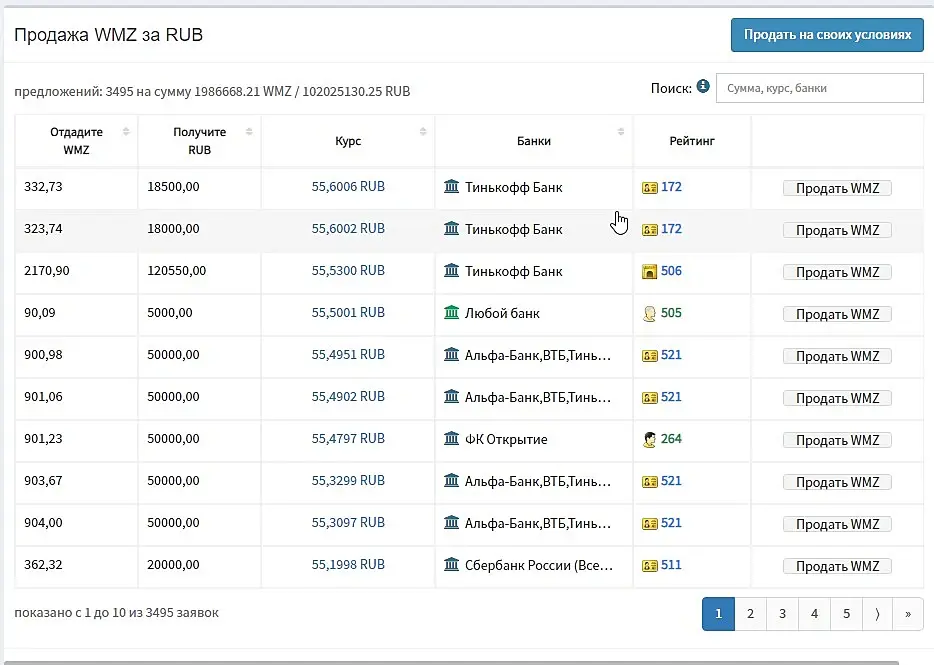Click the passport icon next to rating 505
The image size is (934, 665).
click(x=649, y=313)
